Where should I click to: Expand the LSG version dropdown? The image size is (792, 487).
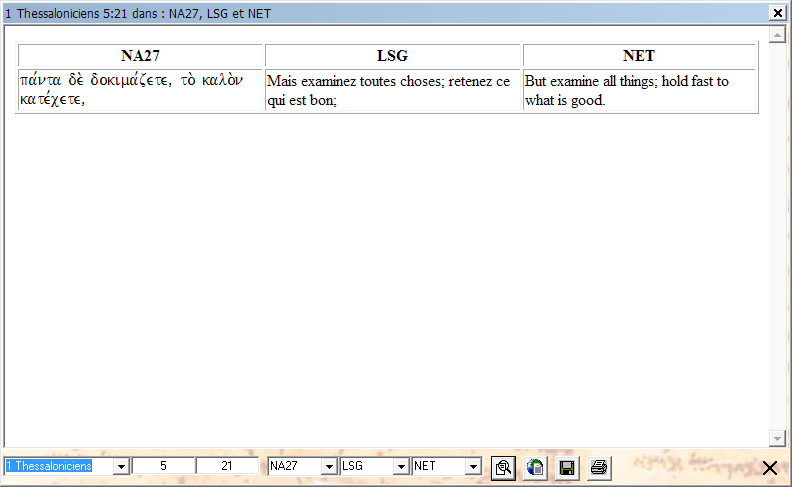pos(401,466)
